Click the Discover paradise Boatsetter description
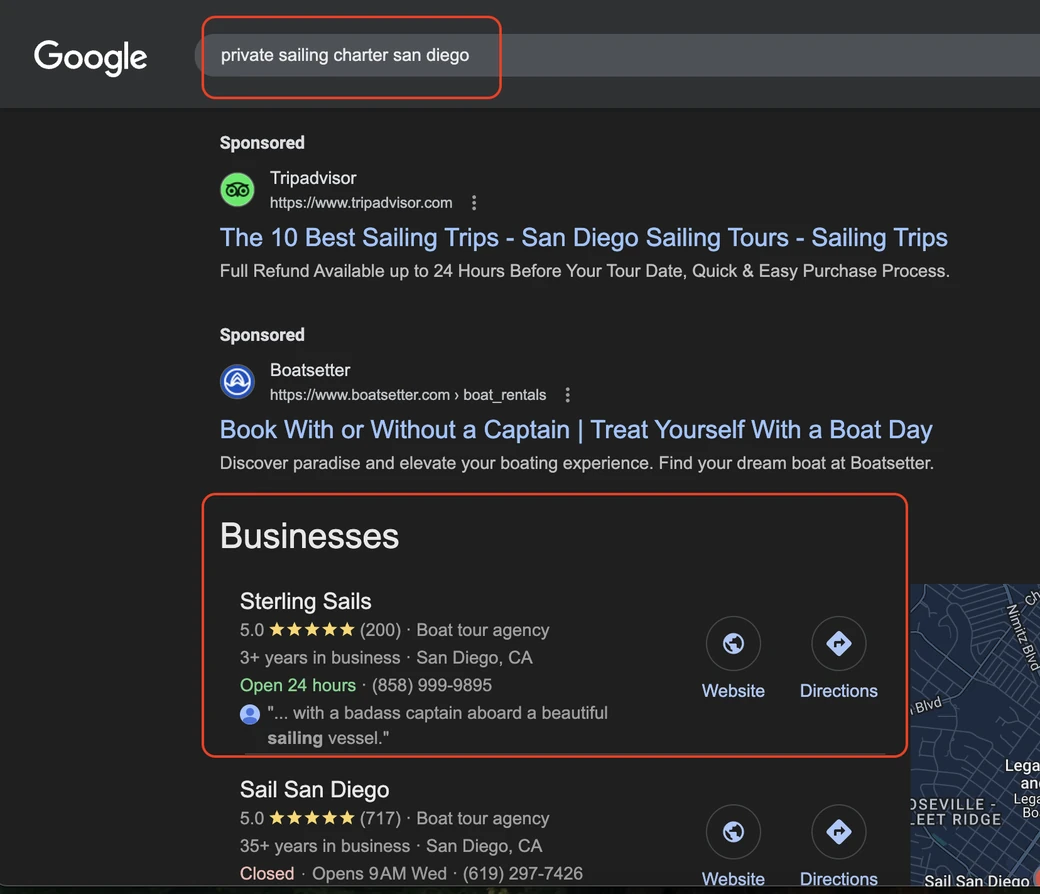Screen dimensions: 1040x894 click(576, 463)
